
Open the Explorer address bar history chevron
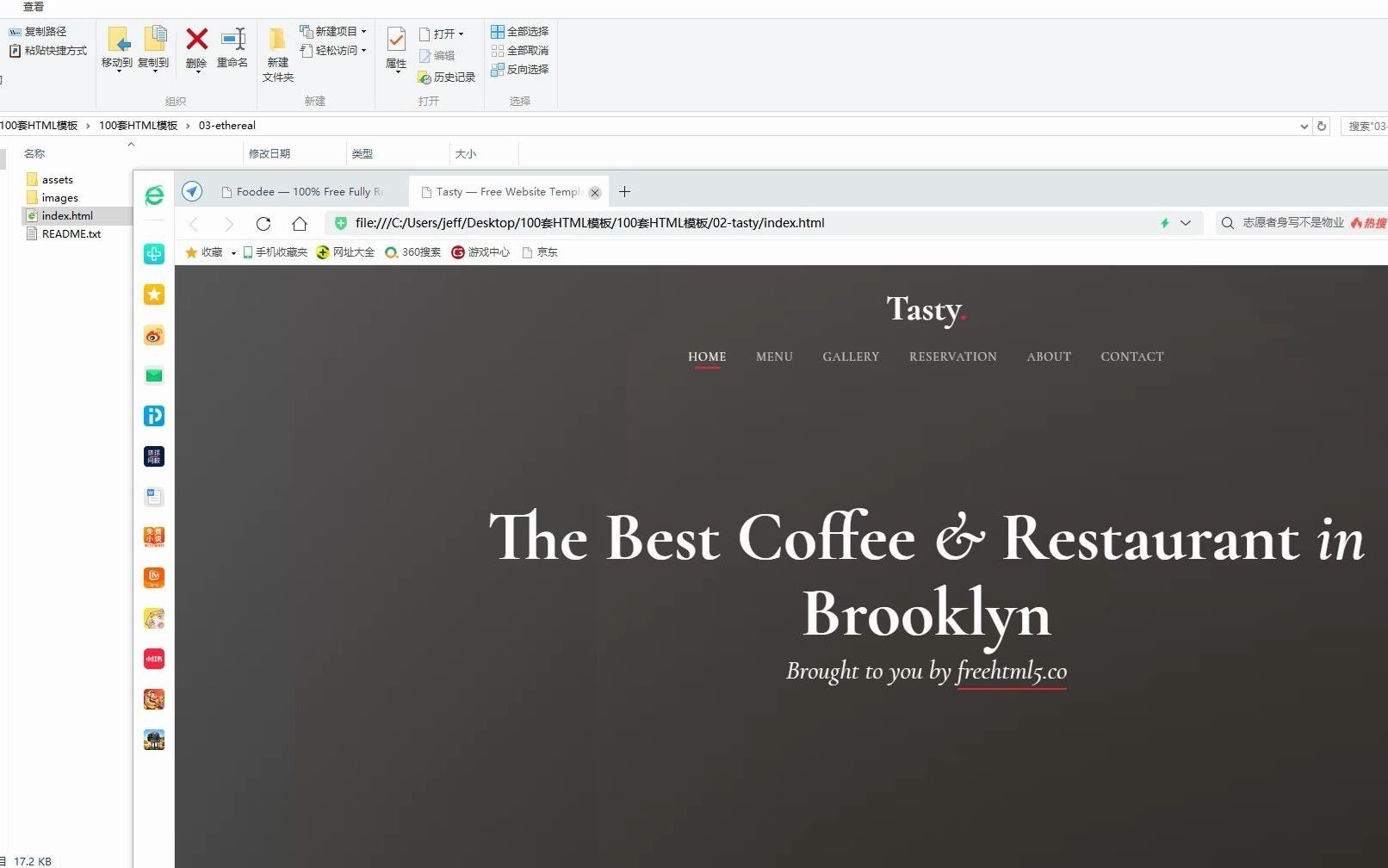coord(1303,126)
